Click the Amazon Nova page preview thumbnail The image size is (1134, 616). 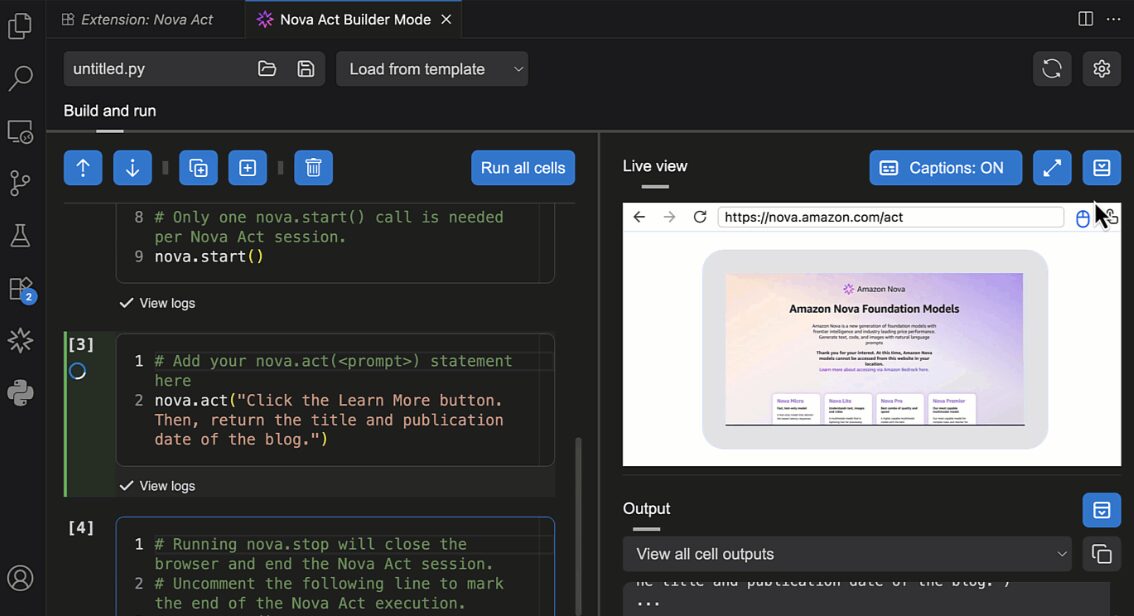pyautogui.click(x=874, y=349)
